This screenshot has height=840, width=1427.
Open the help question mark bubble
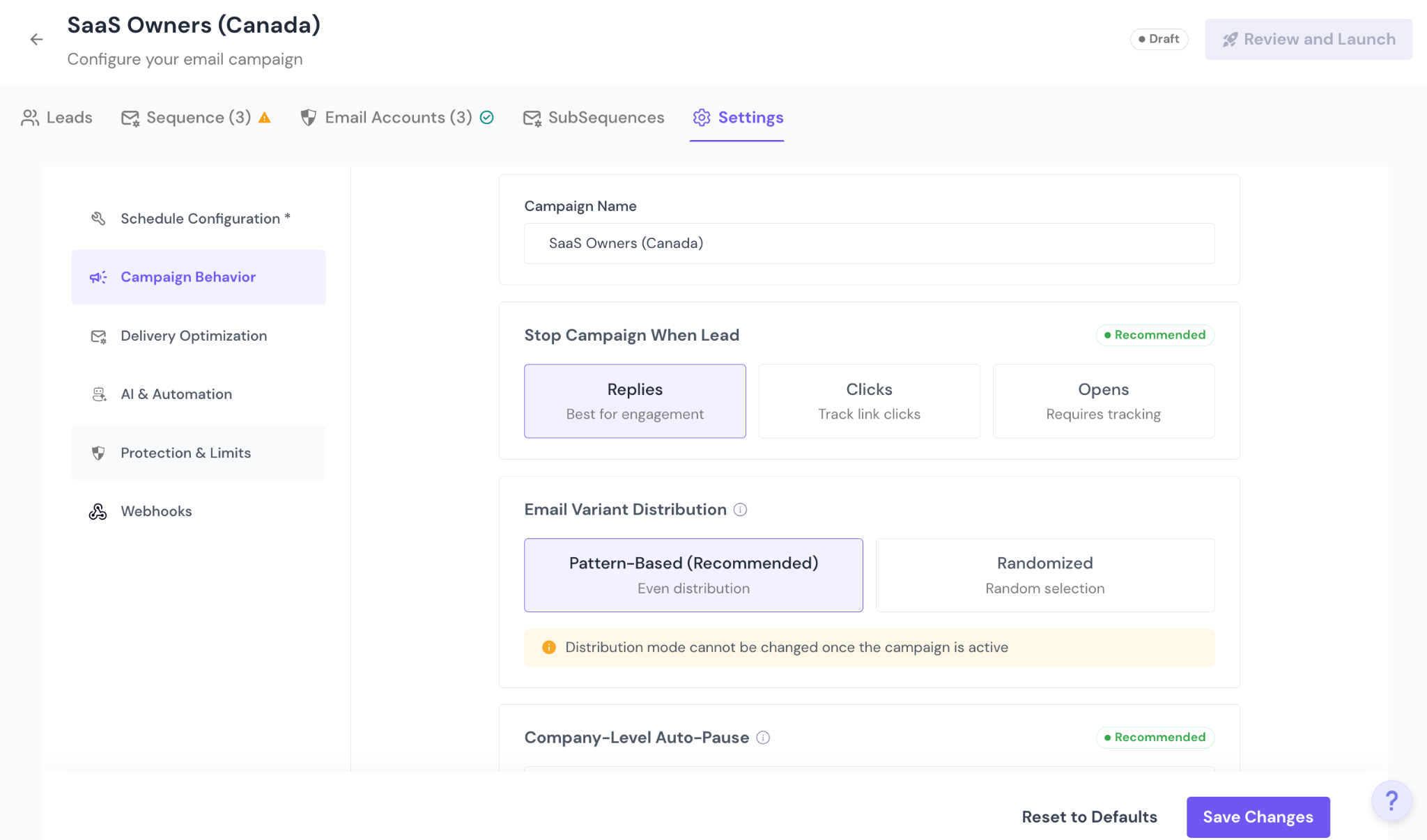pos(1391,801)
